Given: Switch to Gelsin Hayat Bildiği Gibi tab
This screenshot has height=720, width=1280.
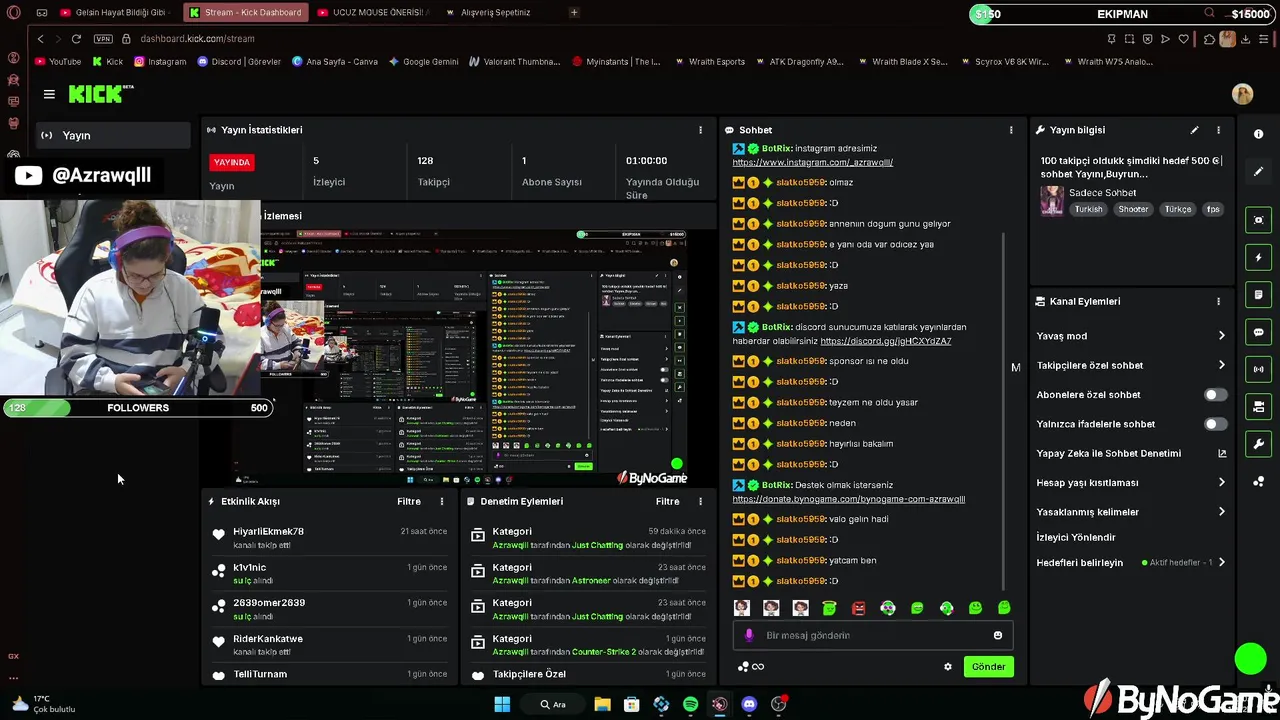Looking at the screenshot, I should click(x=116, y=13).
